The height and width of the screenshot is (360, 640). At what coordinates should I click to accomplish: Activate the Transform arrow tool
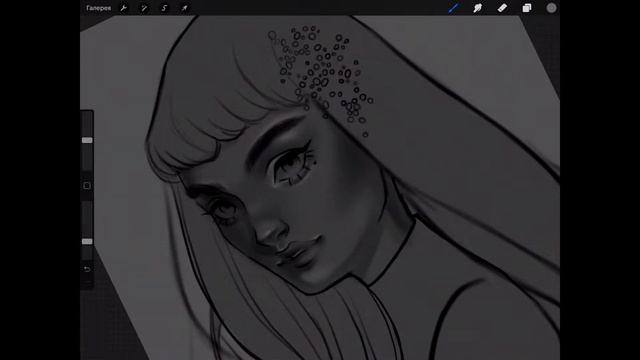(x=184, y=8)
